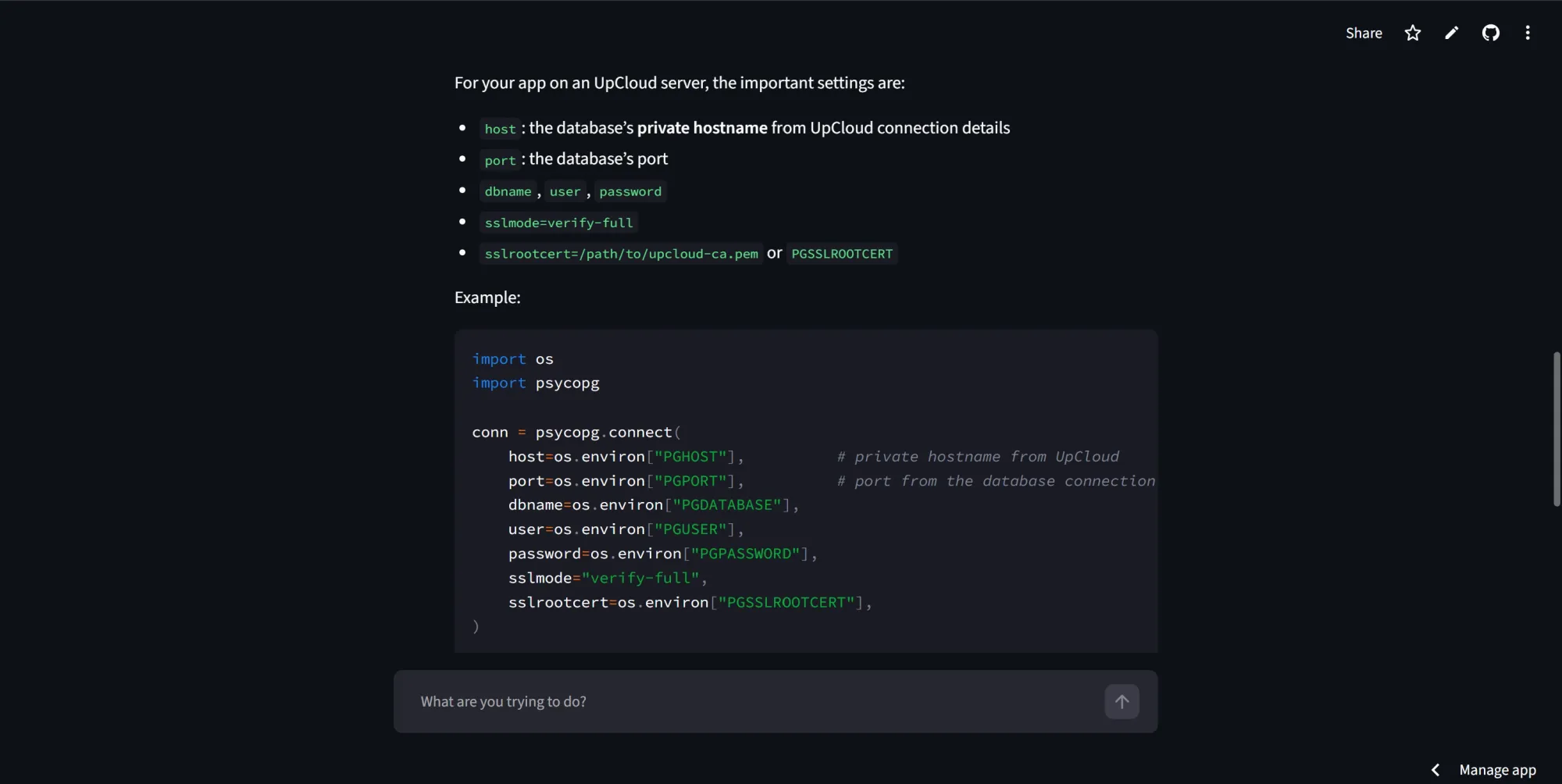1562x784 pixels.
Task: Click the 'import psycopg' code line
Action: pyautogui.click(x=536, y=383)
